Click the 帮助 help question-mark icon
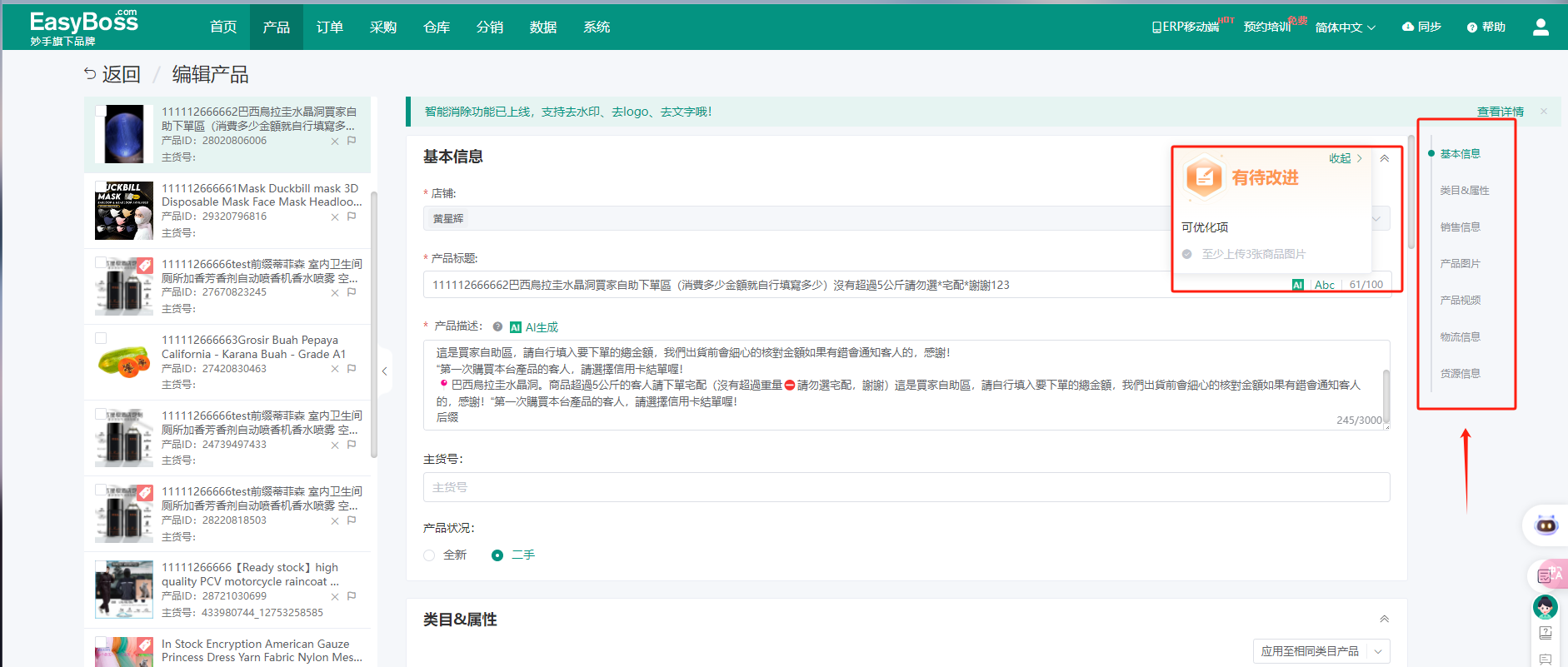This screenshot has width=1568, height=667. pyautogui.click(x=1472, y=27)
